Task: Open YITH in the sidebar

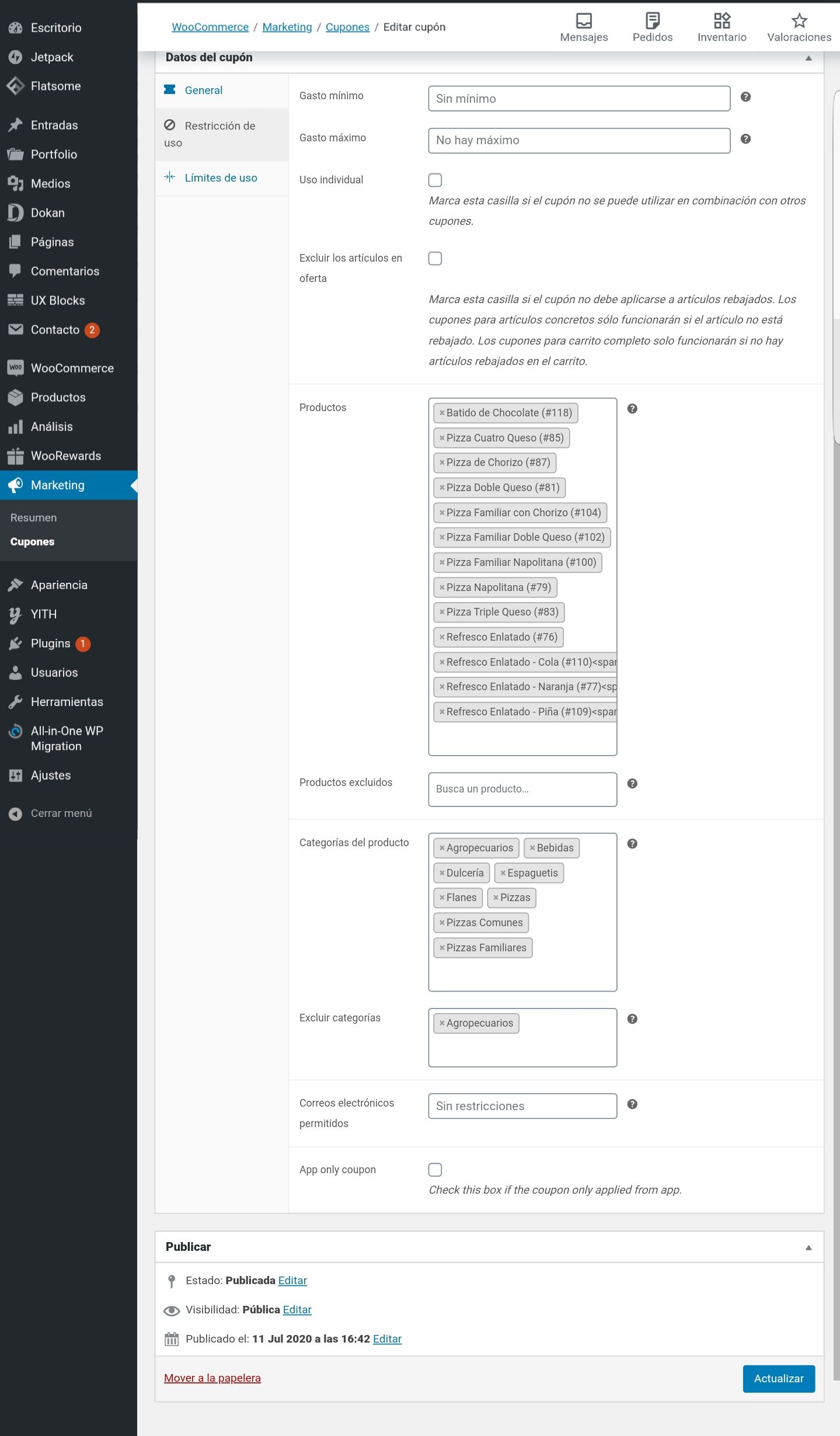Action: pos(68,614)
